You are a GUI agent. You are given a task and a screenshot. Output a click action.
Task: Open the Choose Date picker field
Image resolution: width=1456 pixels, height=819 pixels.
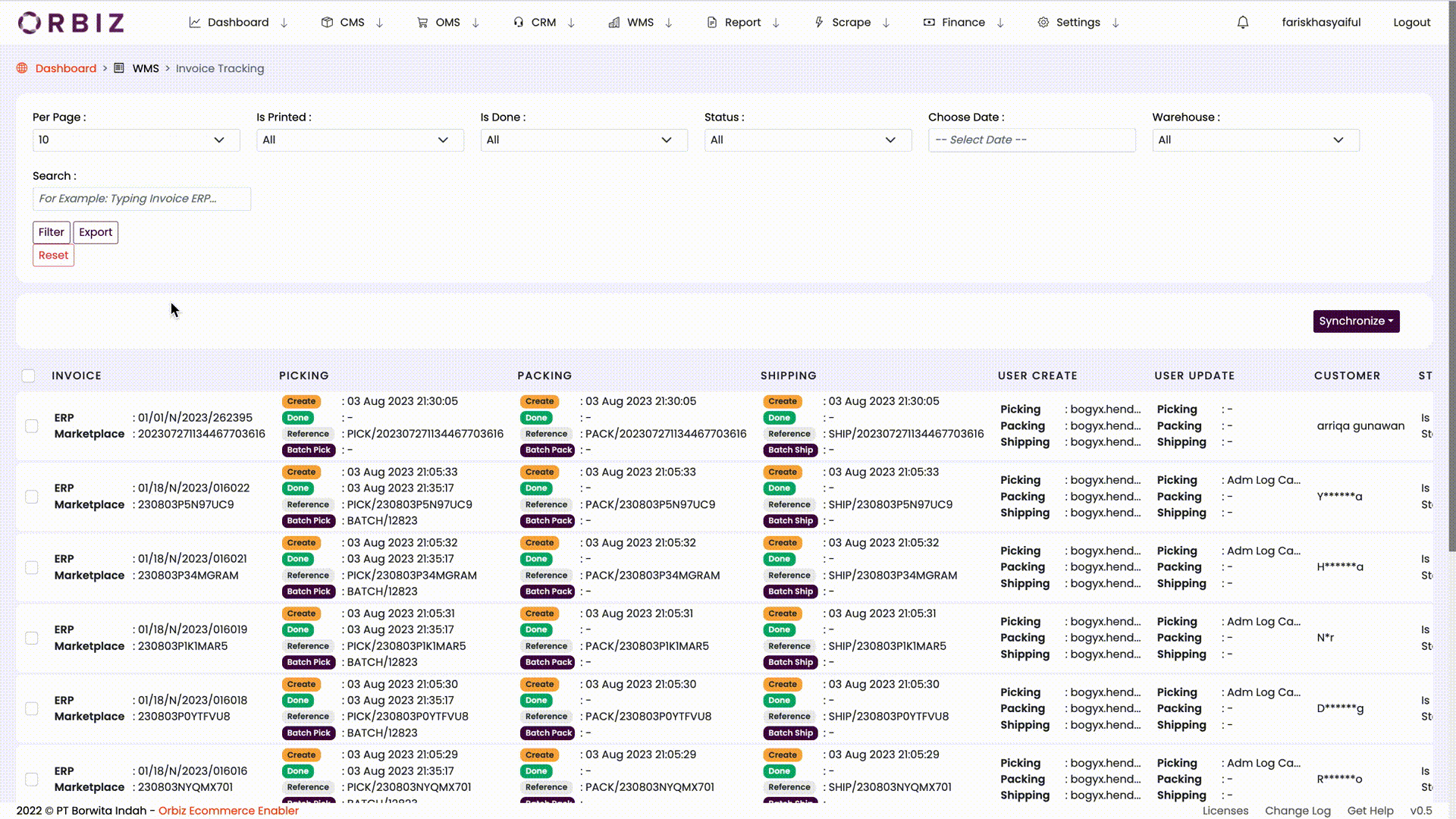coord(1032,140)
